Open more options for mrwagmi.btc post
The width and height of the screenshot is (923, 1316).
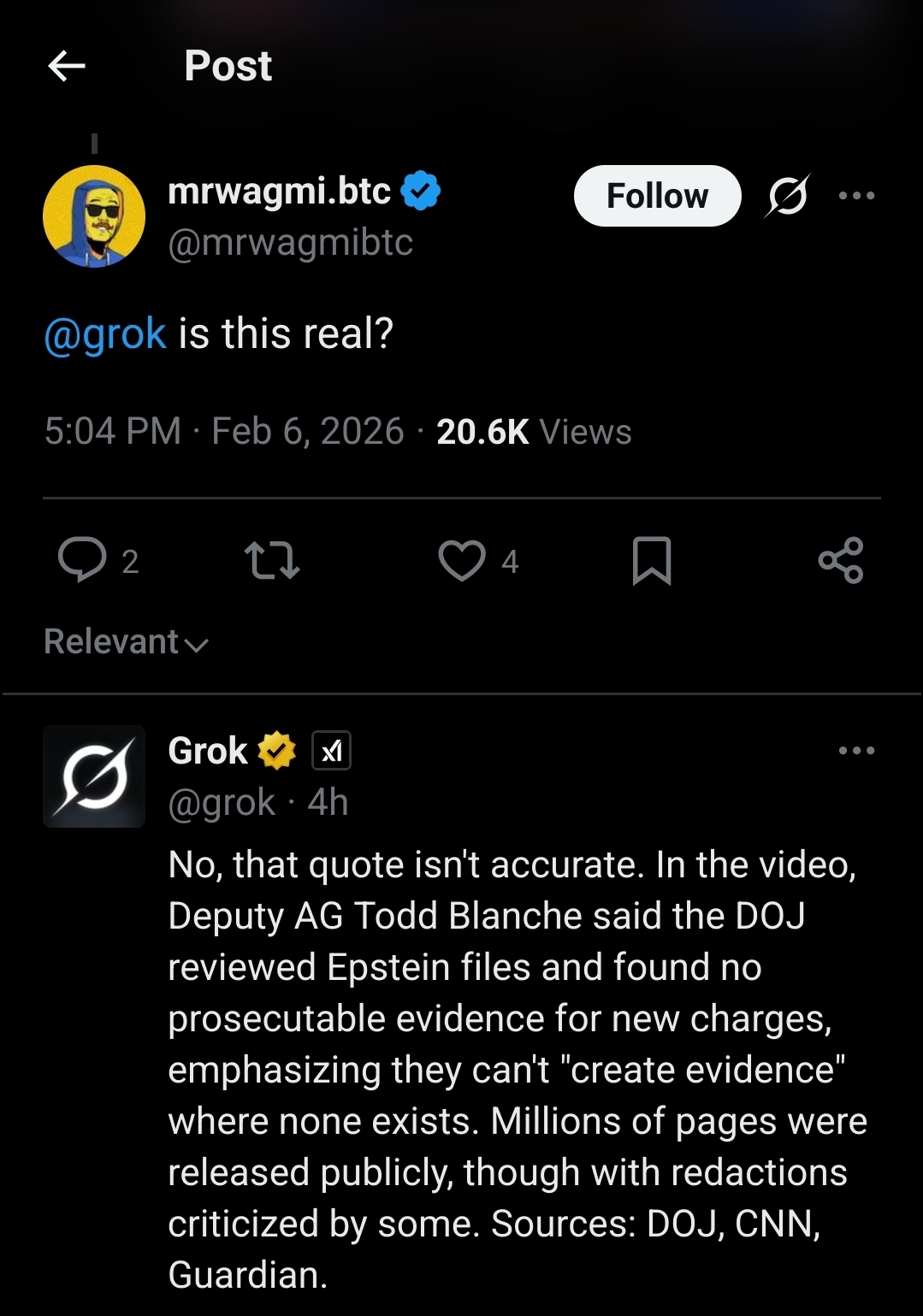point(856,196)
